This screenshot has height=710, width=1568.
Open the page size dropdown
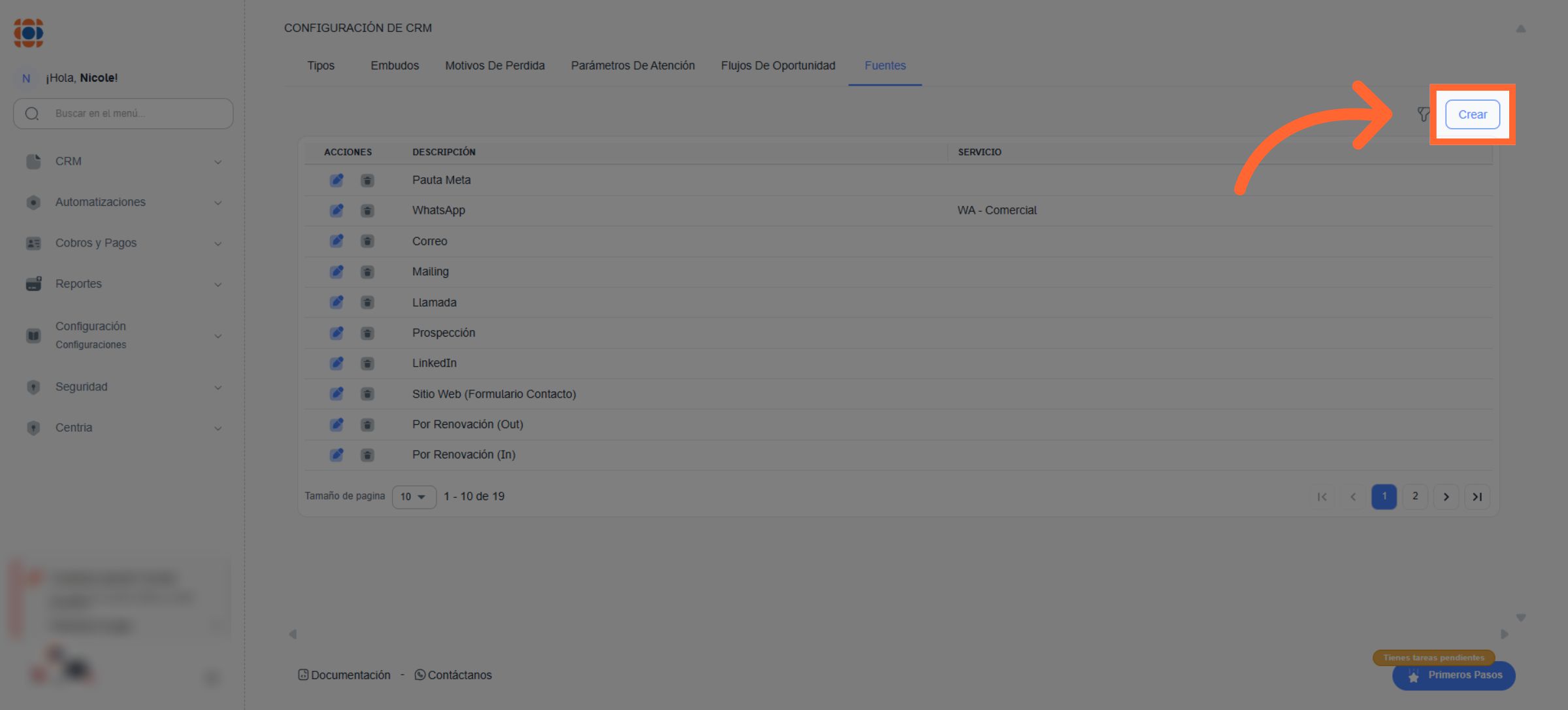click(414, 497)
